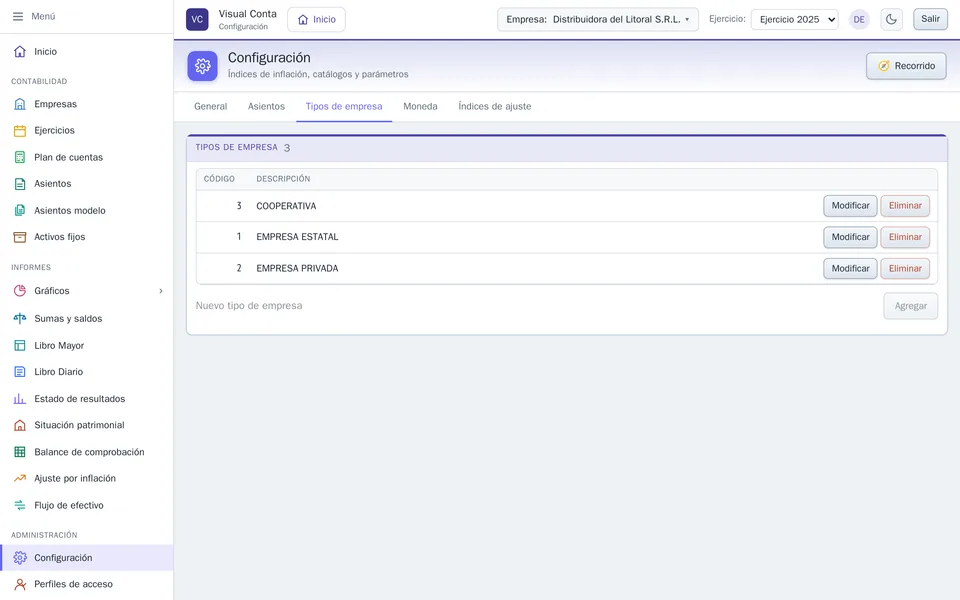This screenshot has height=600, width=960.
Task: Click the Perfiles de acceso user icon
Action: [x=20, y=584]
